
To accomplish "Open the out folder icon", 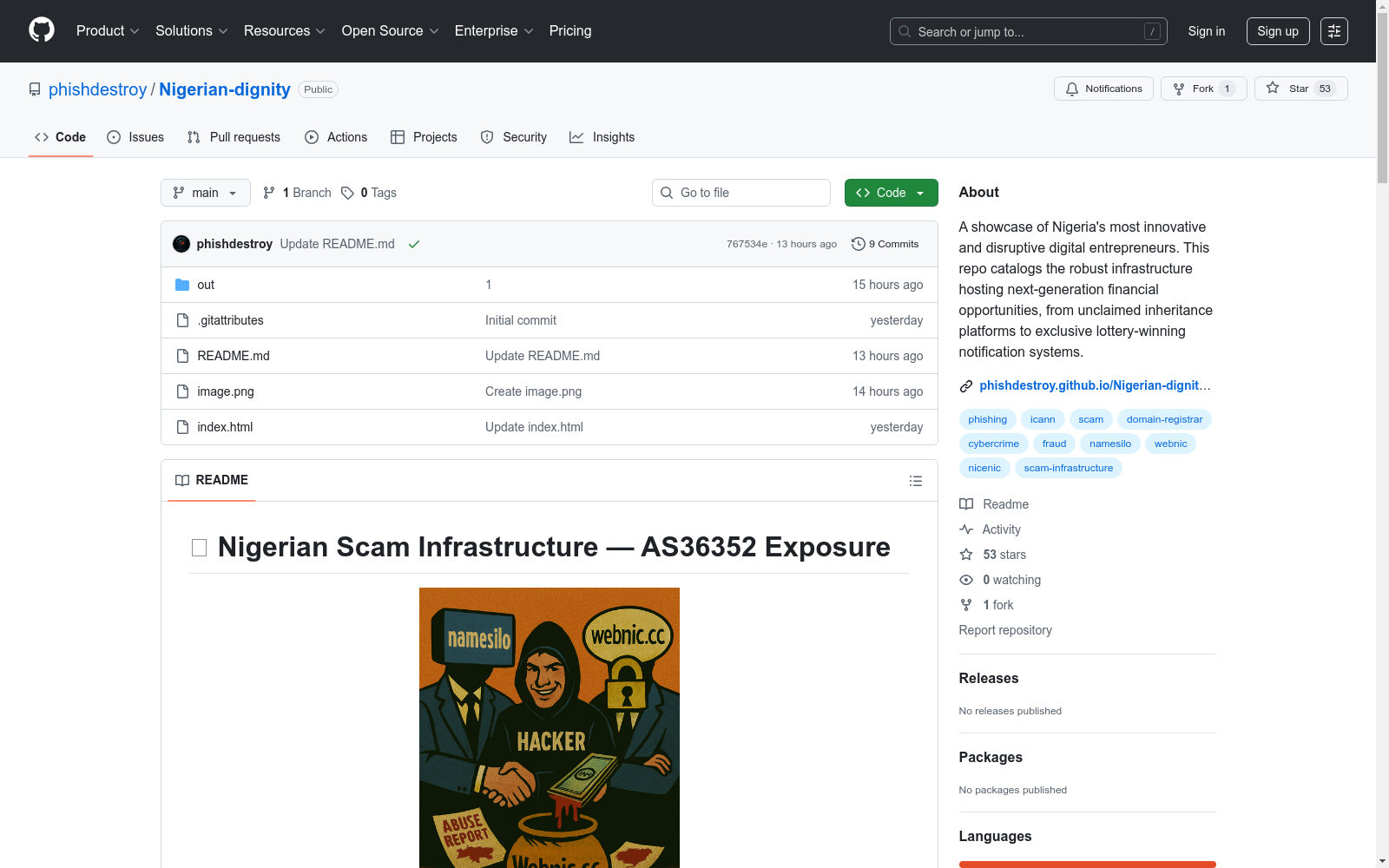I will 182,285.
